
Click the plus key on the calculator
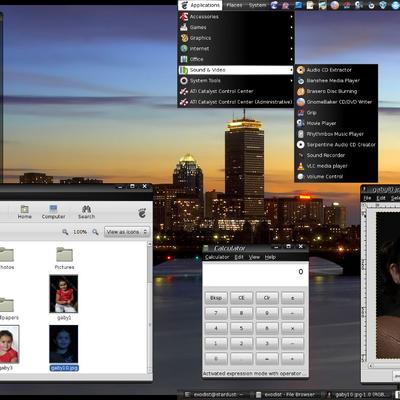tap(292, 359)
